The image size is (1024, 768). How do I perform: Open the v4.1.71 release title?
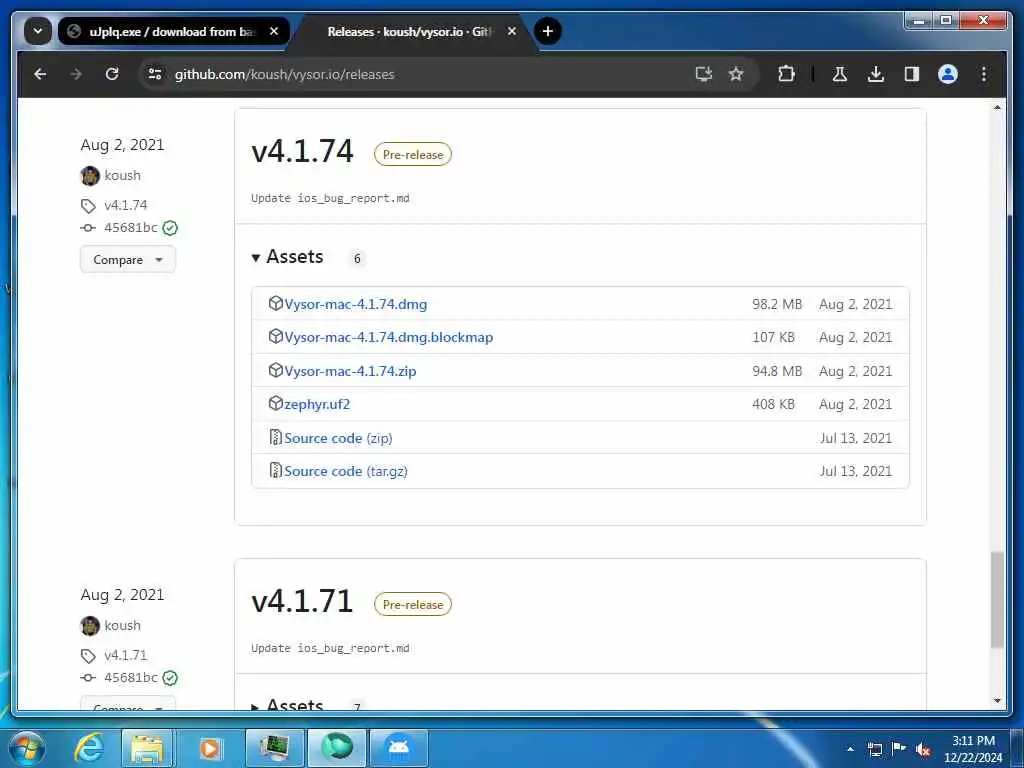click(x=302, y=601)
